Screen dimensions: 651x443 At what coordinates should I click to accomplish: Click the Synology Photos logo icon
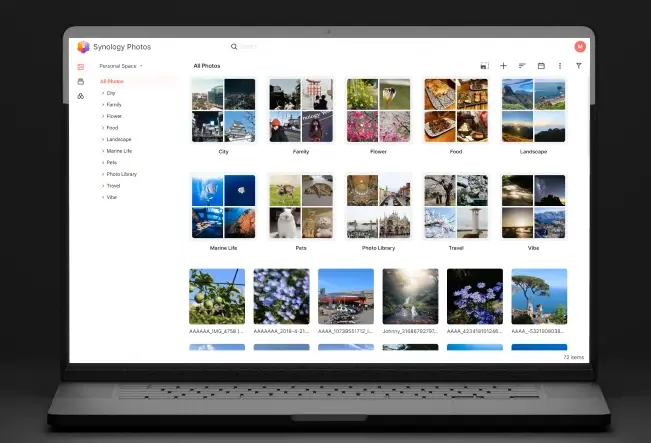point(83,47)
